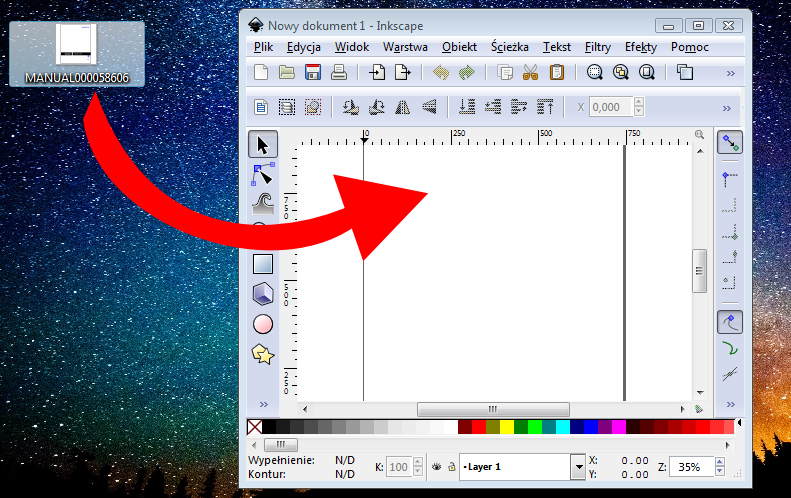Screen dimensions: 791x498
Task: Click the Duplicate selection icon
Action: tap(685, 72)
